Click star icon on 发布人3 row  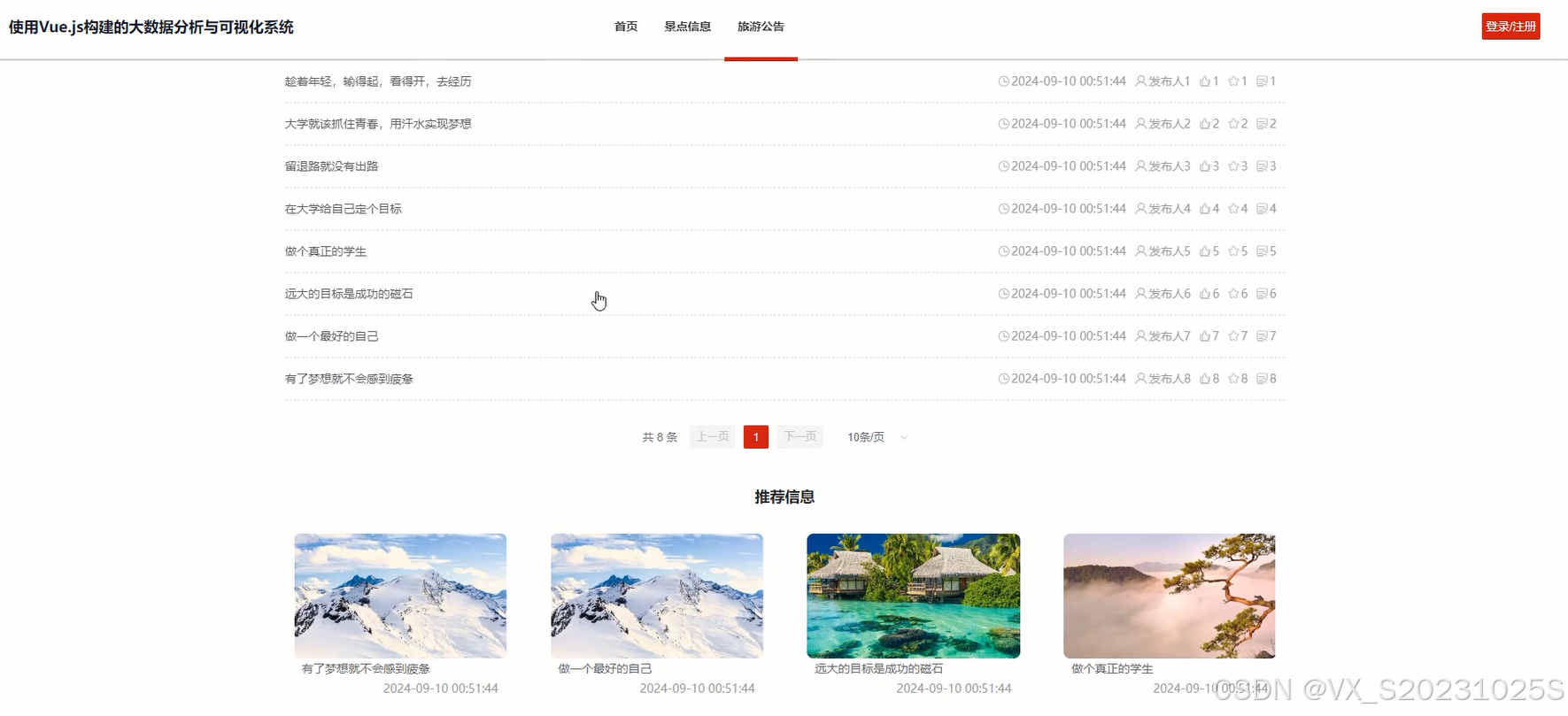pos(1233,166)
